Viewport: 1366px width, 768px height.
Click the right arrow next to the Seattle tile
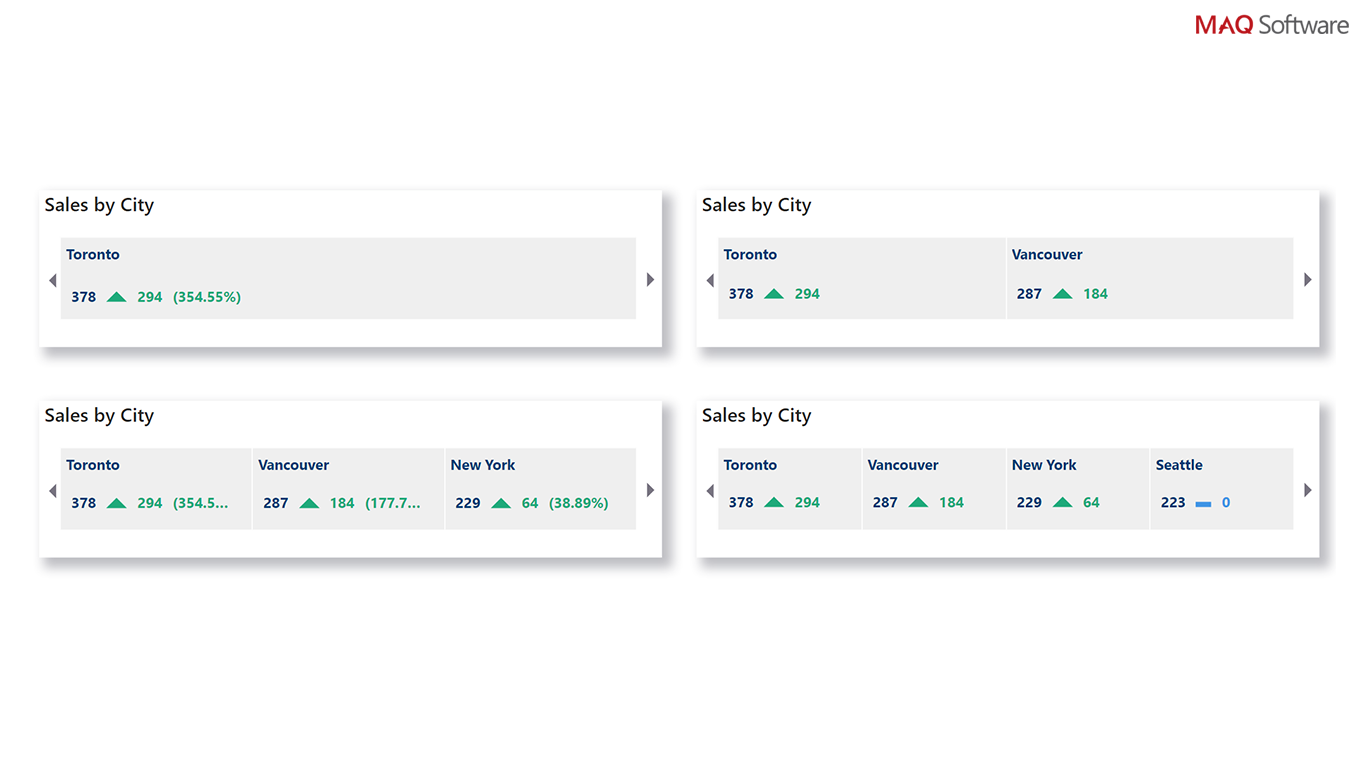coord(1307,490)
